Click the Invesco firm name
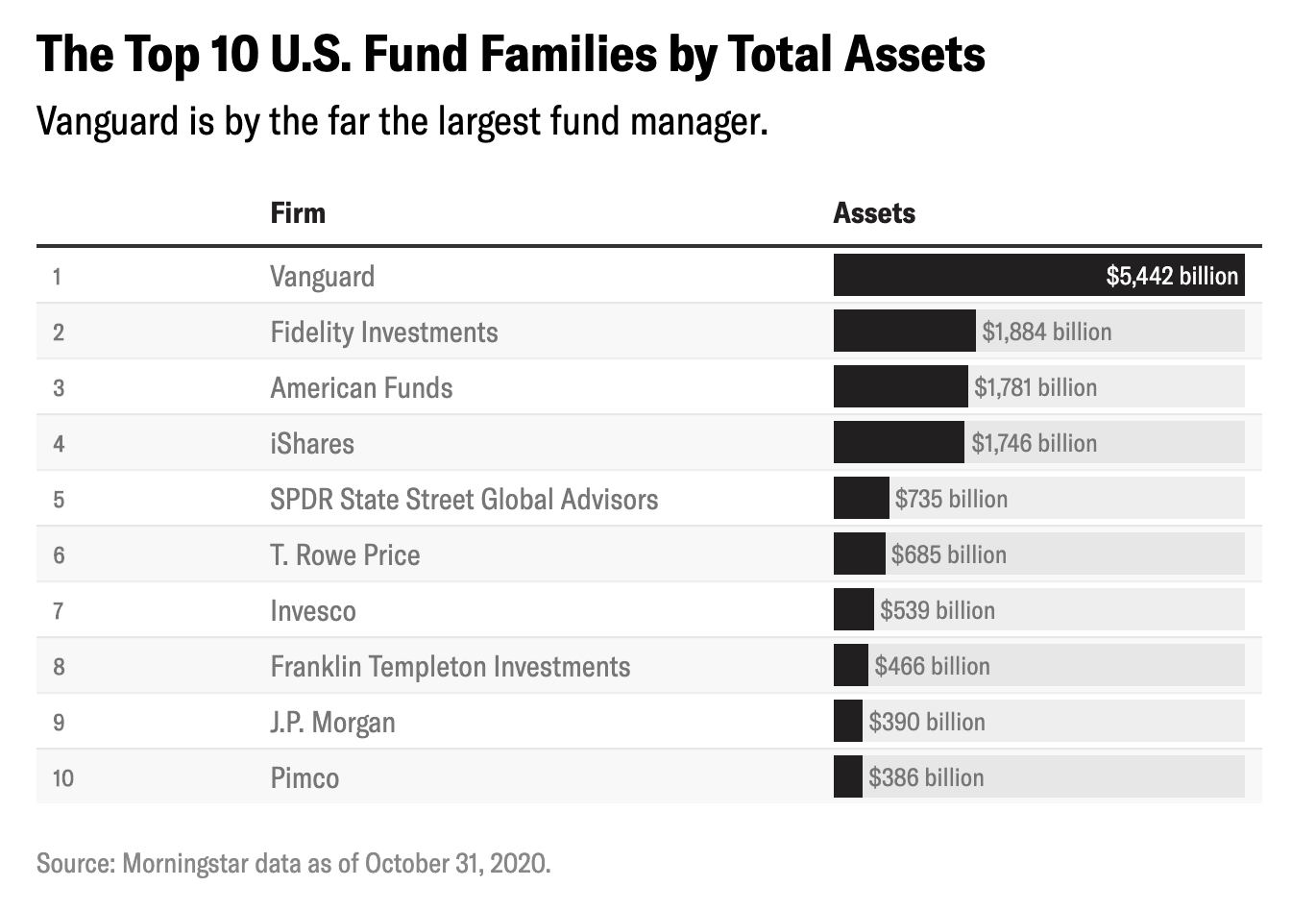1316x911 pixels. (313, 611)
